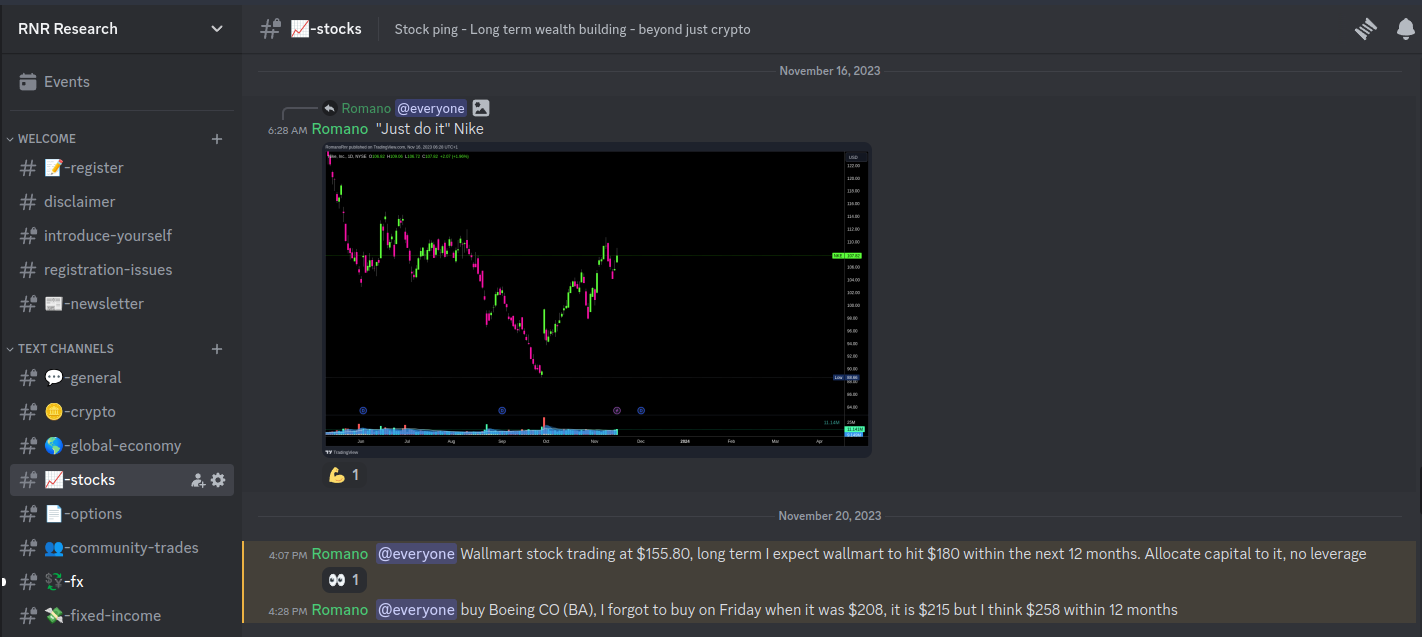Open notification settings bell icon

tap(1406, 29)
